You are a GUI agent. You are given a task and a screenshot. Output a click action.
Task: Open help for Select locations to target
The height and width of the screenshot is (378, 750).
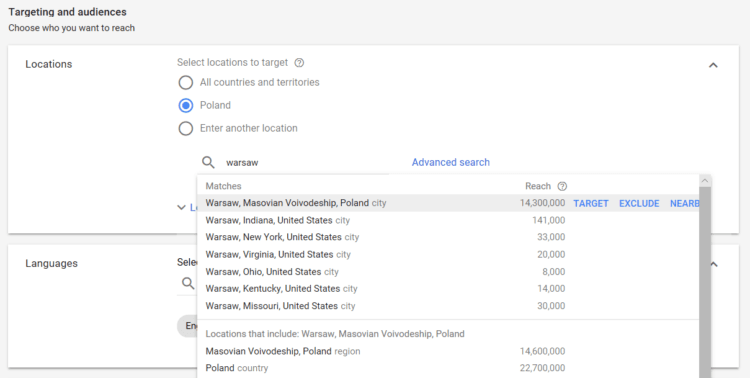[x=299, y=63]
